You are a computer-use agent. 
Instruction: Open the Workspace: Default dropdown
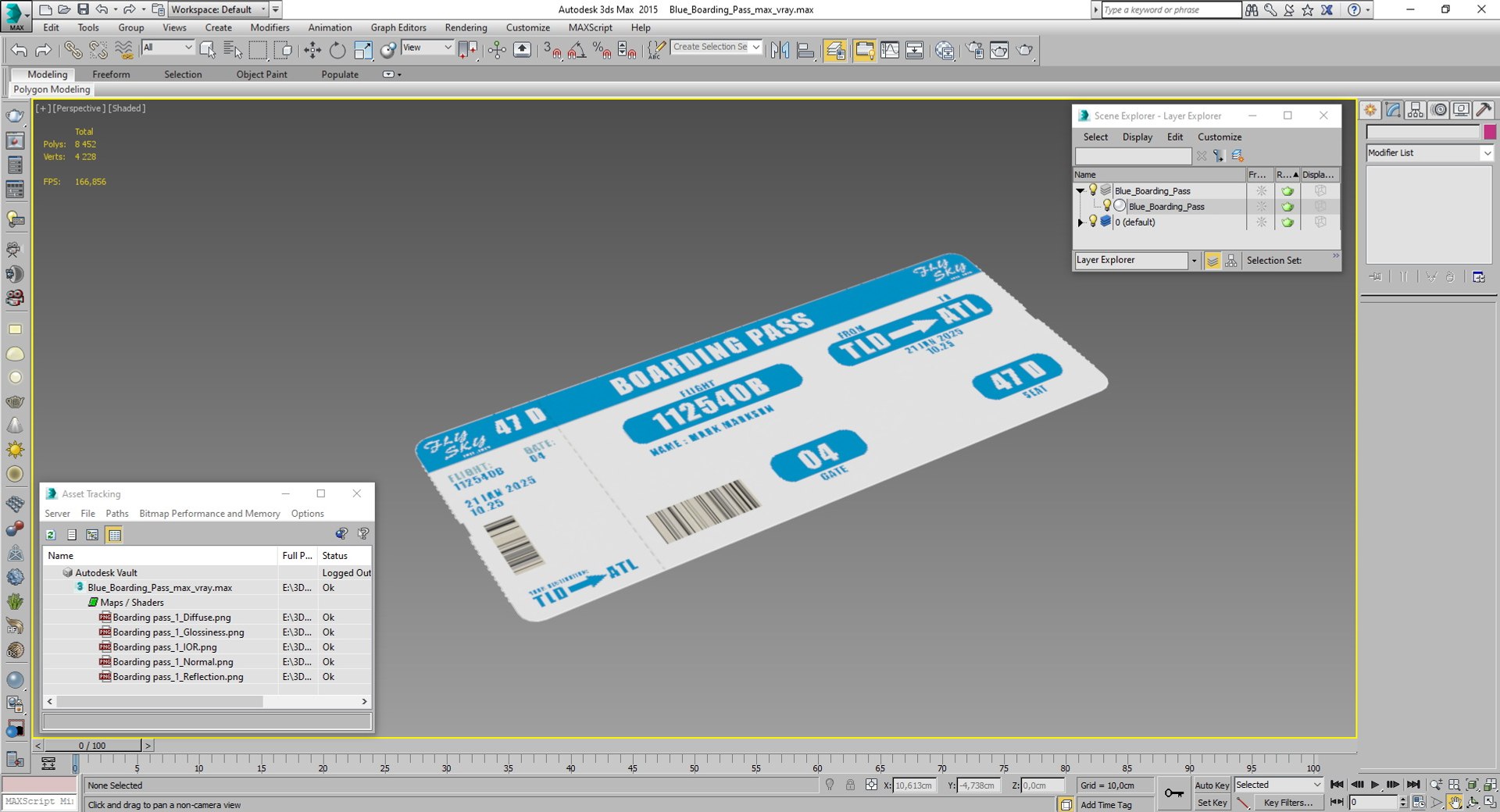[x=217, y=9]
